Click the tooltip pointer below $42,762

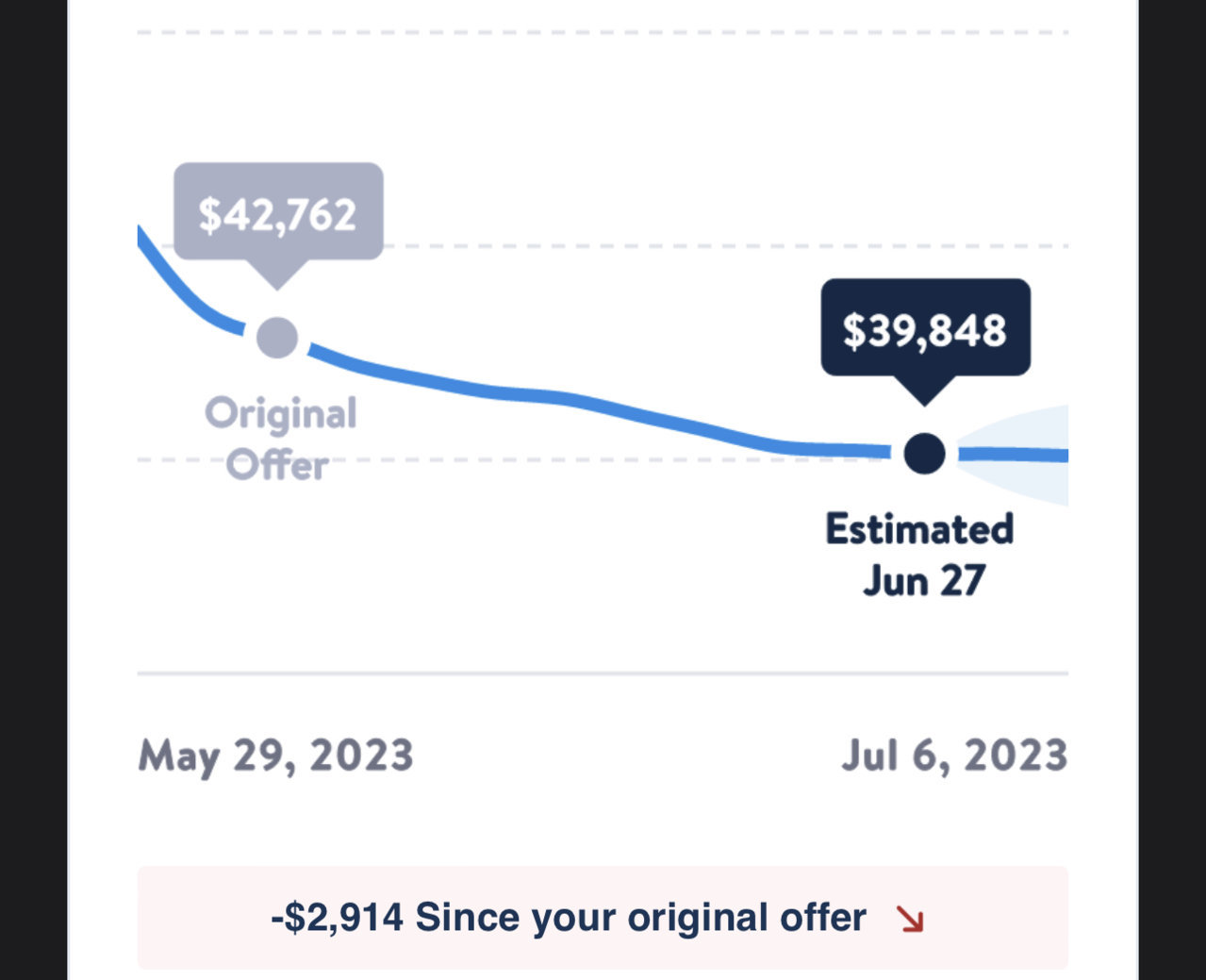277,274
